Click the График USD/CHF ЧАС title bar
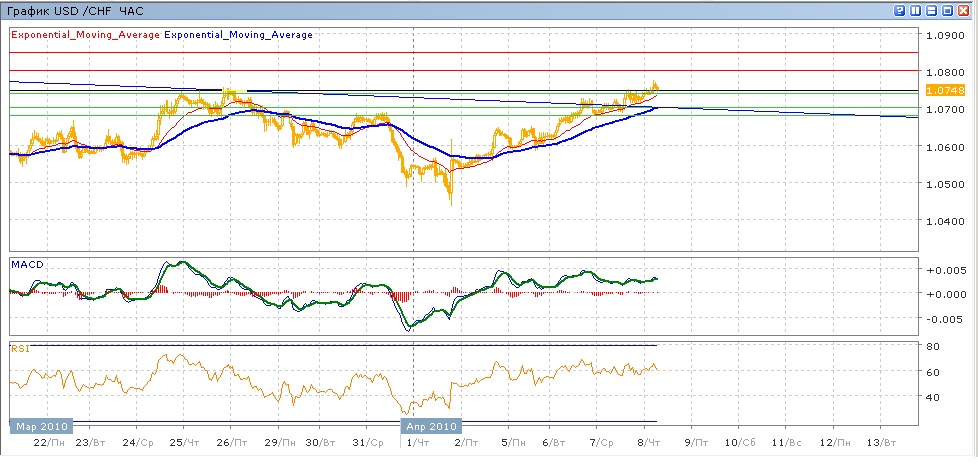The height and width of the screenshot is (466, 978). click(75, 11)
